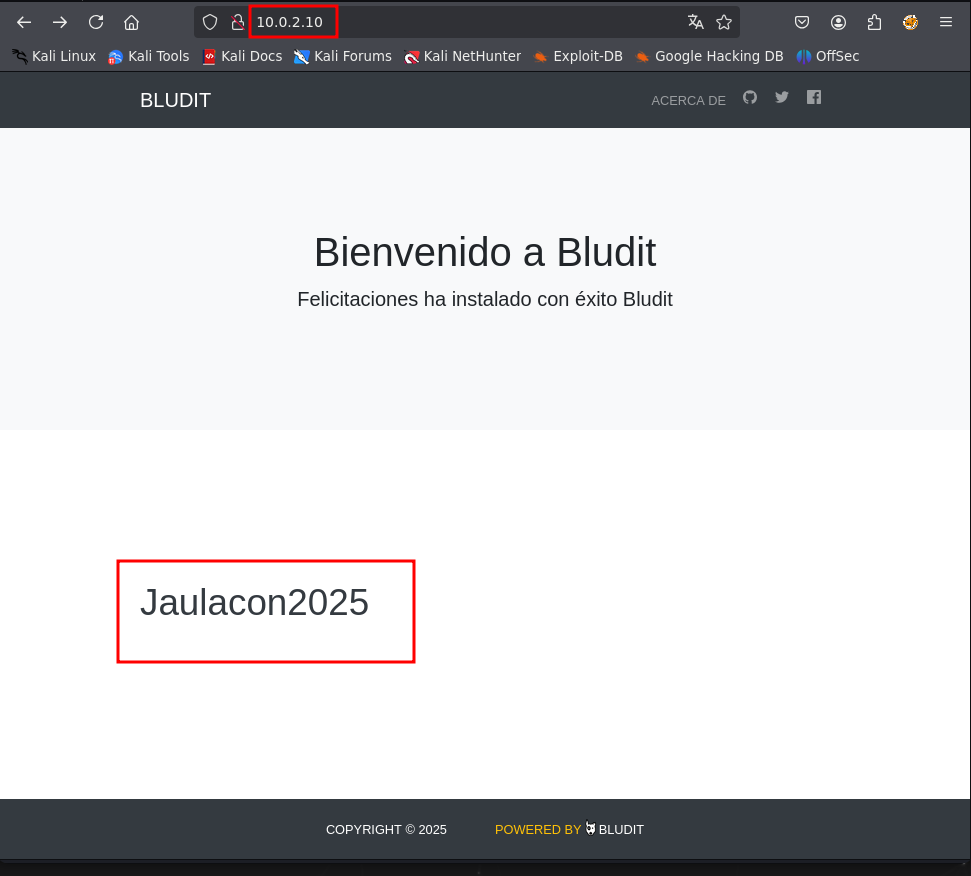
Task: Open the Firefox hamburger menu
Action: [x=946, y=22]
